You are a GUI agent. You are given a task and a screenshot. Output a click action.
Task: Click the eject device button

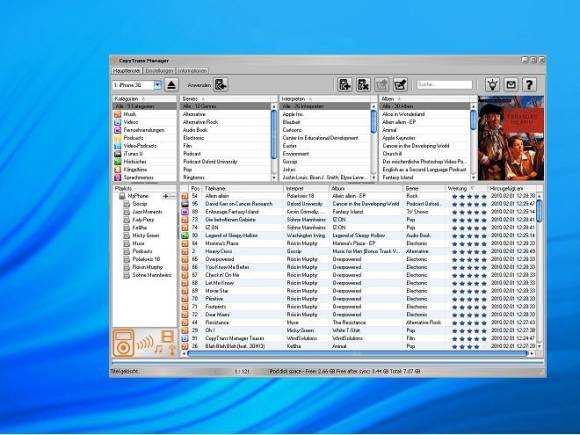(171, 85)
